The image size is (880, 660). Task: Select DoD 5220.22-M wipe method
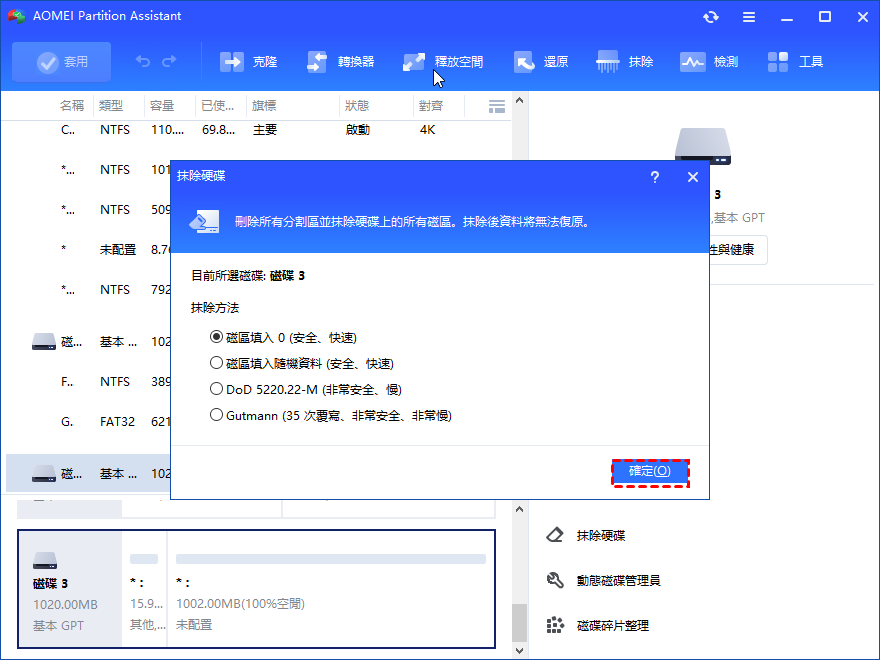(x=306, y=389)
